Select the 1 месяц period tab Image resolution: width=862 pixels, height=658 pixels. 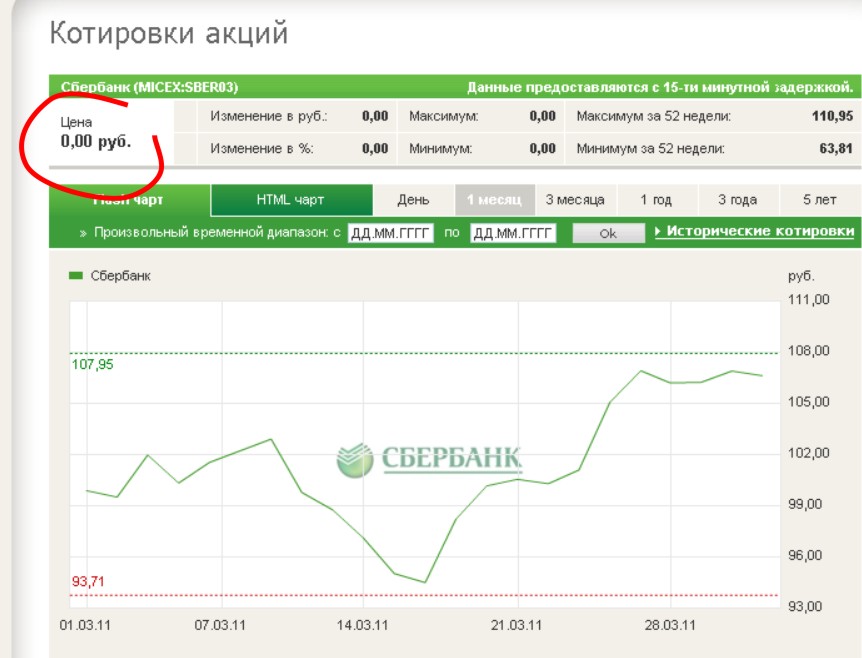tap(495, 200)
